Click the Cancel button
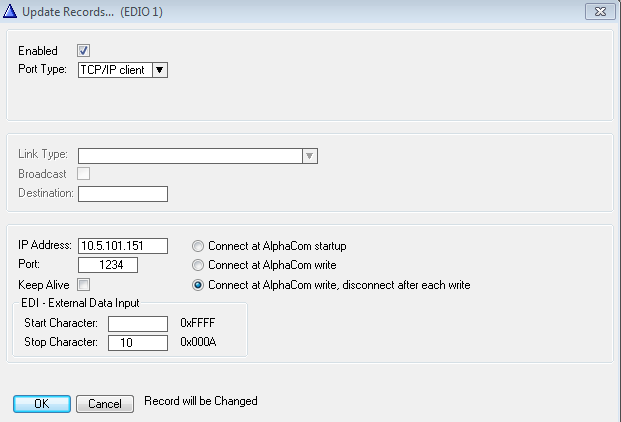This screenshot has width=621, height=422. [105, 404]
